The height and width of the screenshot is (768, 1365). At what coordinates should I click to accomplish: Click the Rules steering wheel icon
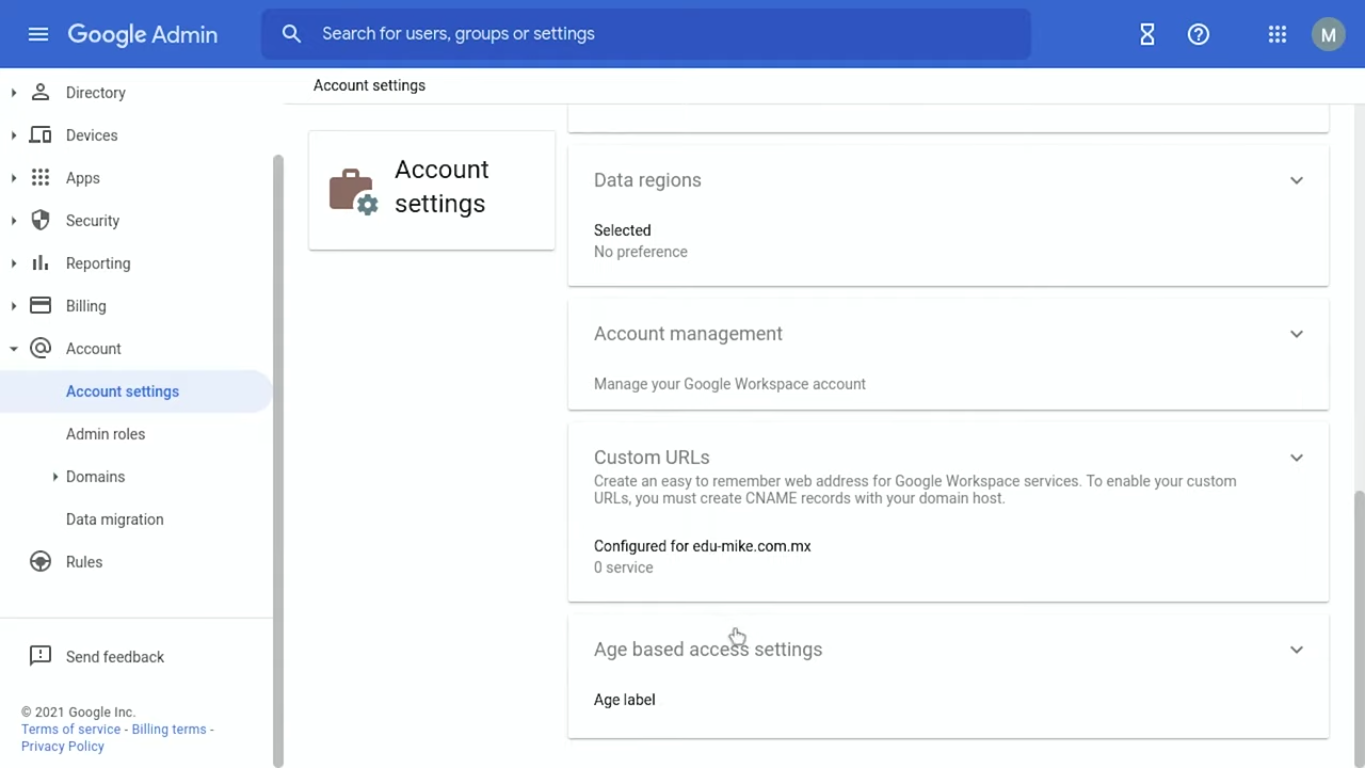pyautogui.click(x=40, y=562)
